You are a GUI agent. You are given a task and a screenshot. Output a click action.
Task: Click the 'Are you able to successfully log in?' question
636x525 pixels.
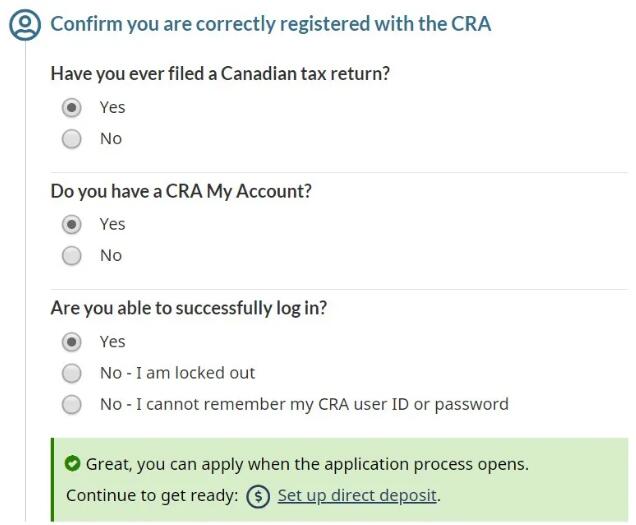(189, 308)
